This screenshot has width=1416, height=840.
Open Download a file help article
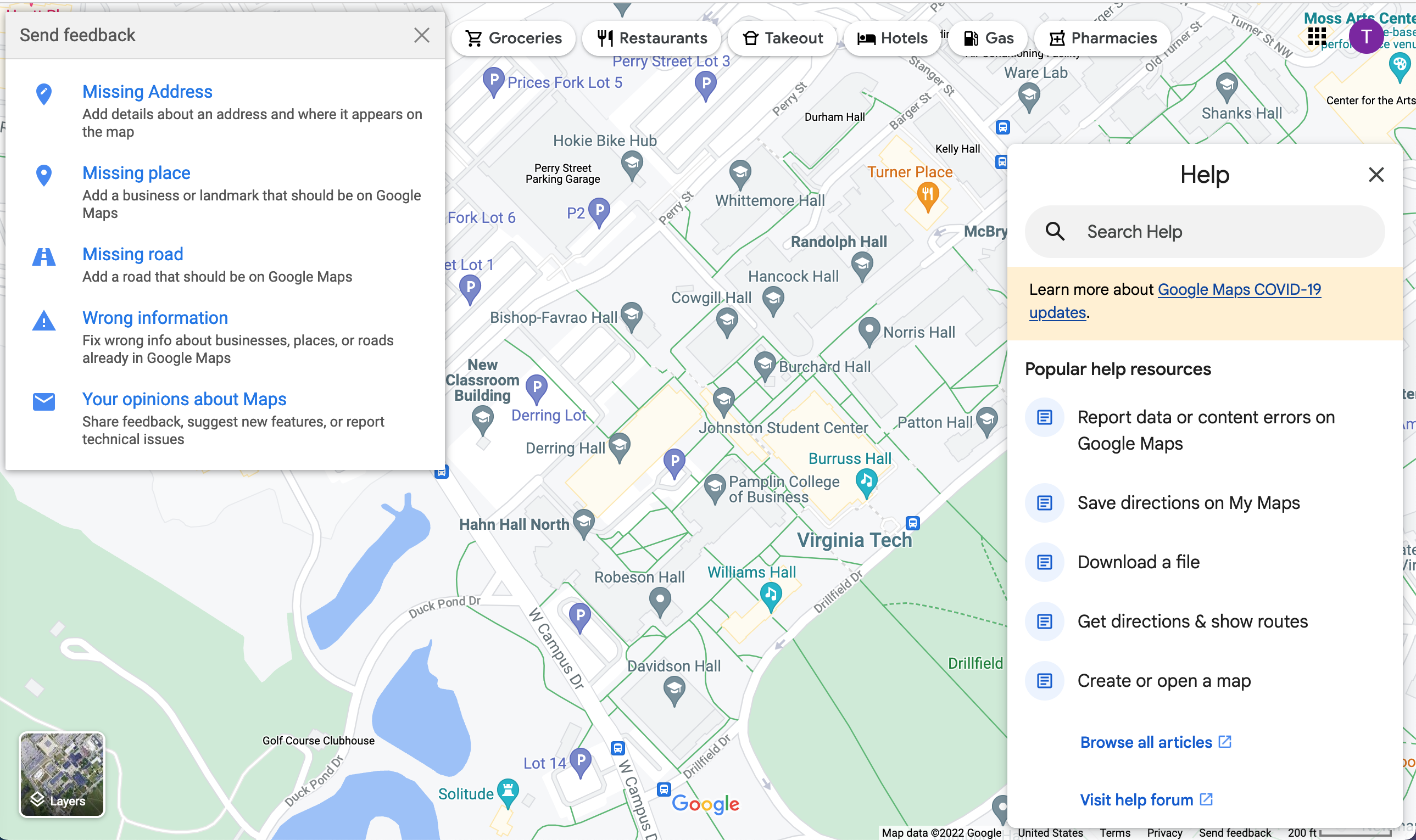point(1204,562)
